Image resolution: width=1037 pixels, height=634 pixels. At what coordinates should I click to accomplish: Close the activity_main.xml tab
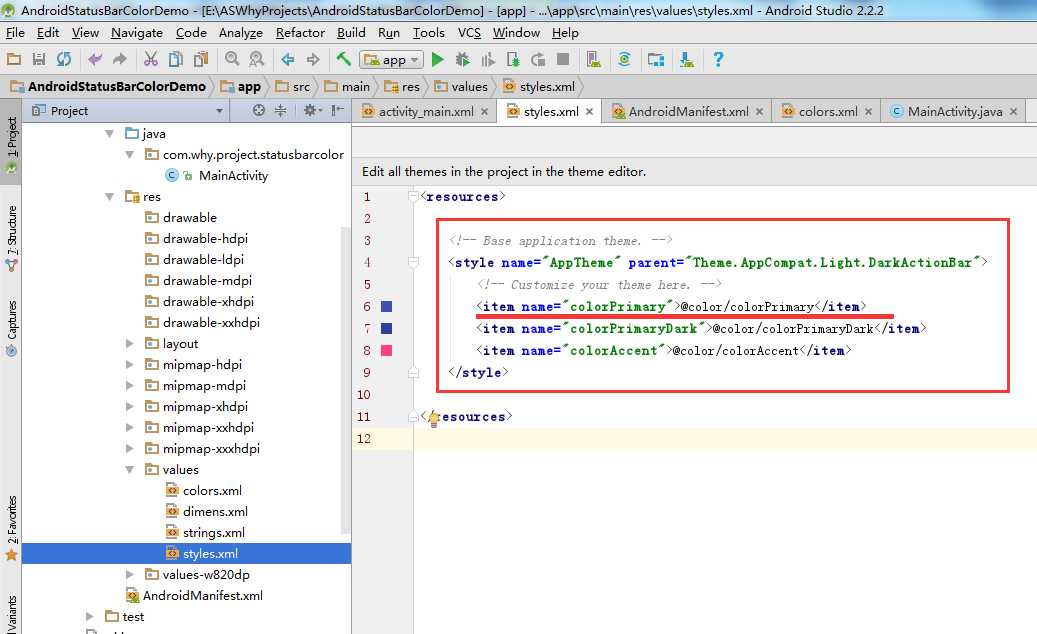pos(484,112)
